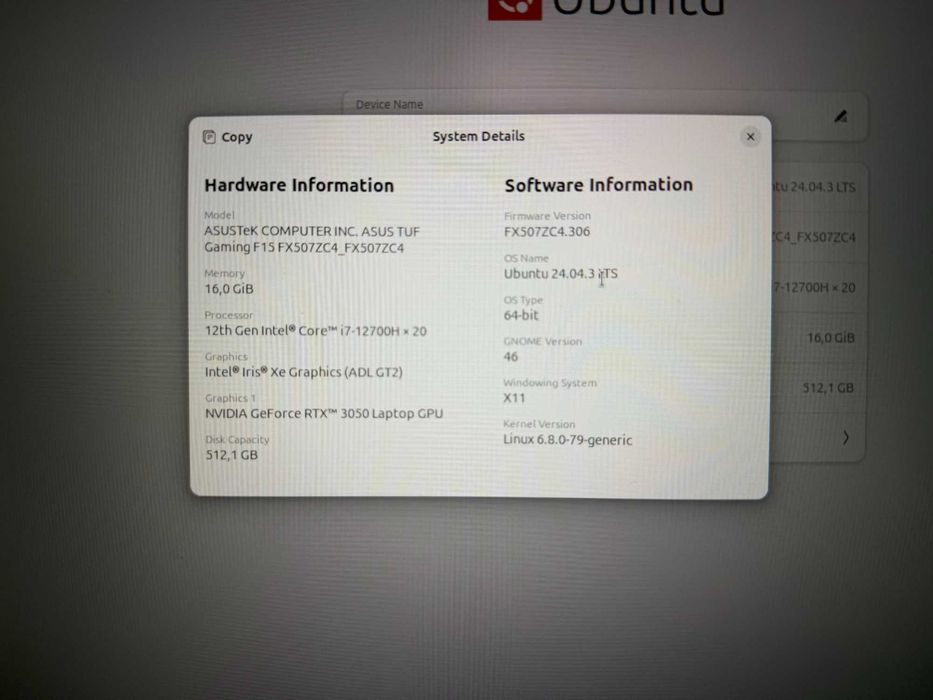Click the windowing system value 'X11'
The width and height of the screenshot is (933, 700).
(x=514, y=398)
